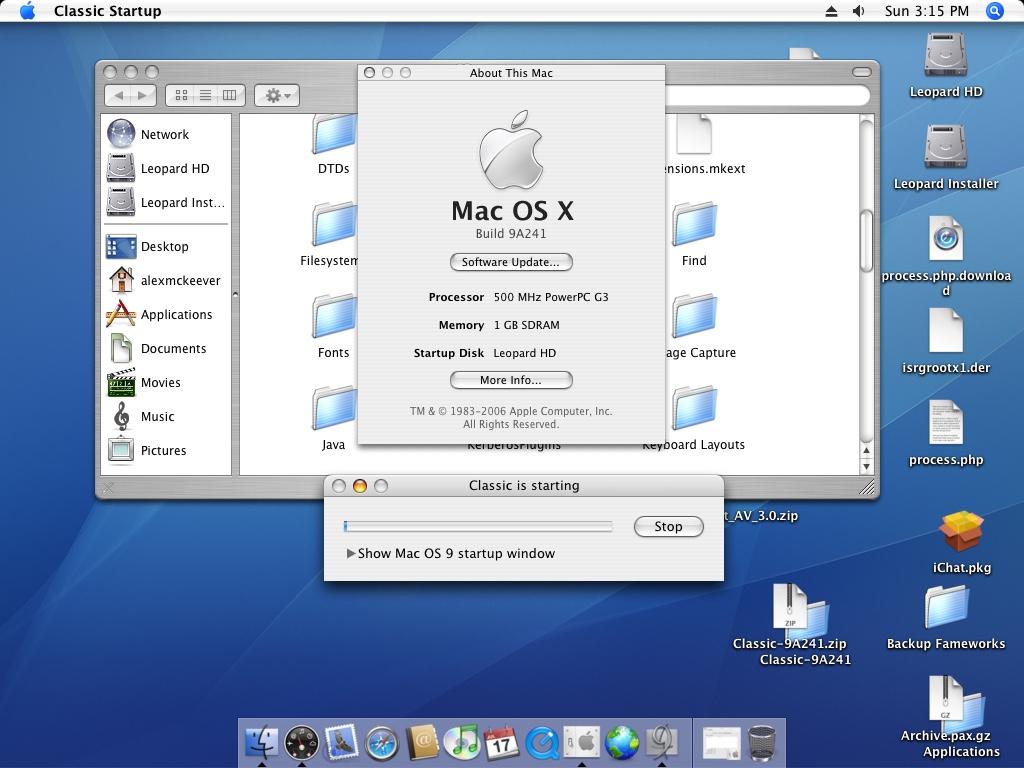1024x768 pixels.
Task: Open Safari from the Dock
Action: tap(381, 743)
